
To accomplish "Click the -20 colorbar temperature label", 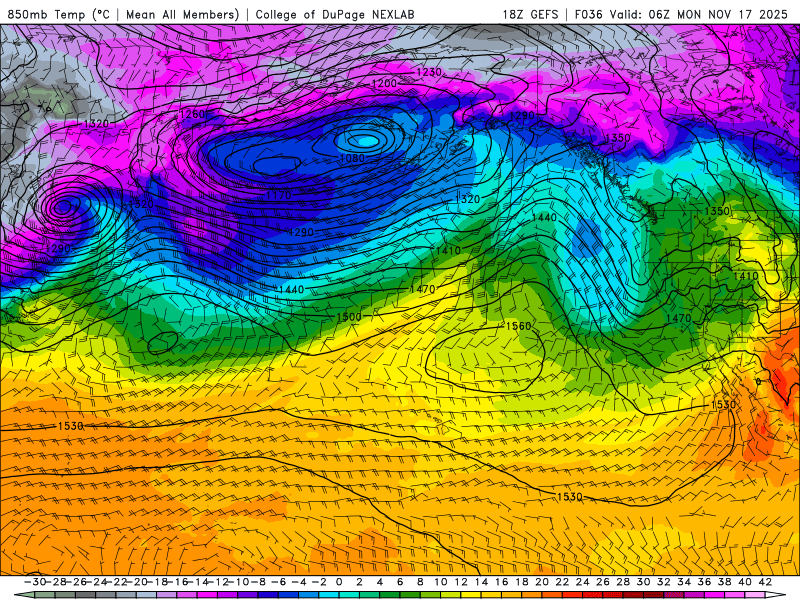I will tap(137, 582).
